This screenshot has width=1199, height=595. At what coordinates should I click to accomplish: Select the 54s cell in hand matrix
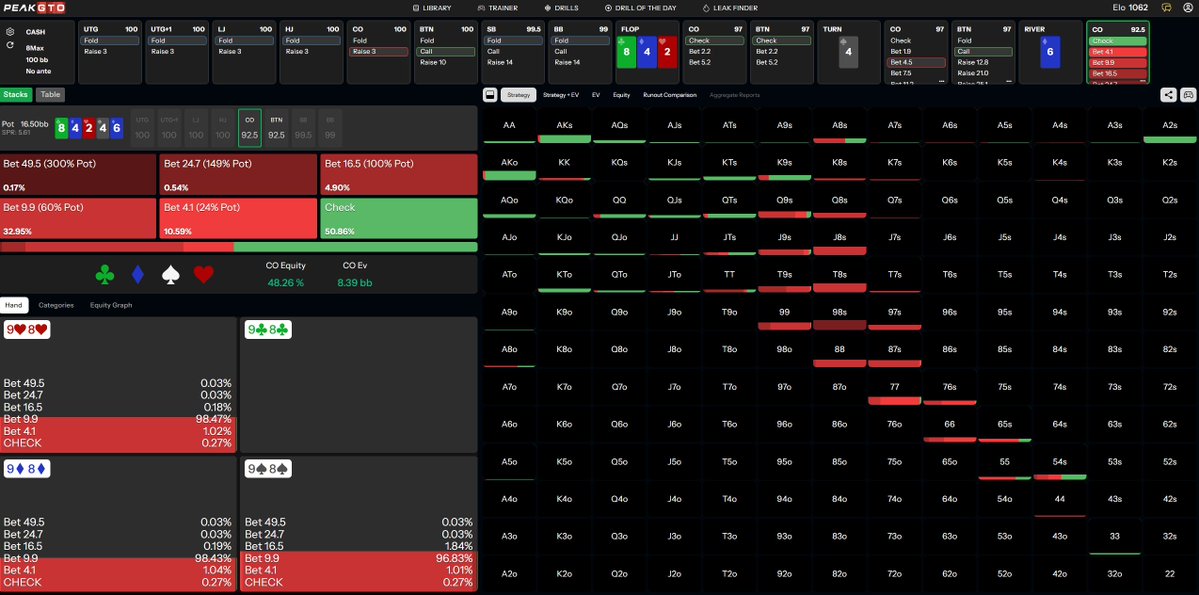click(x=1060, y=462)
